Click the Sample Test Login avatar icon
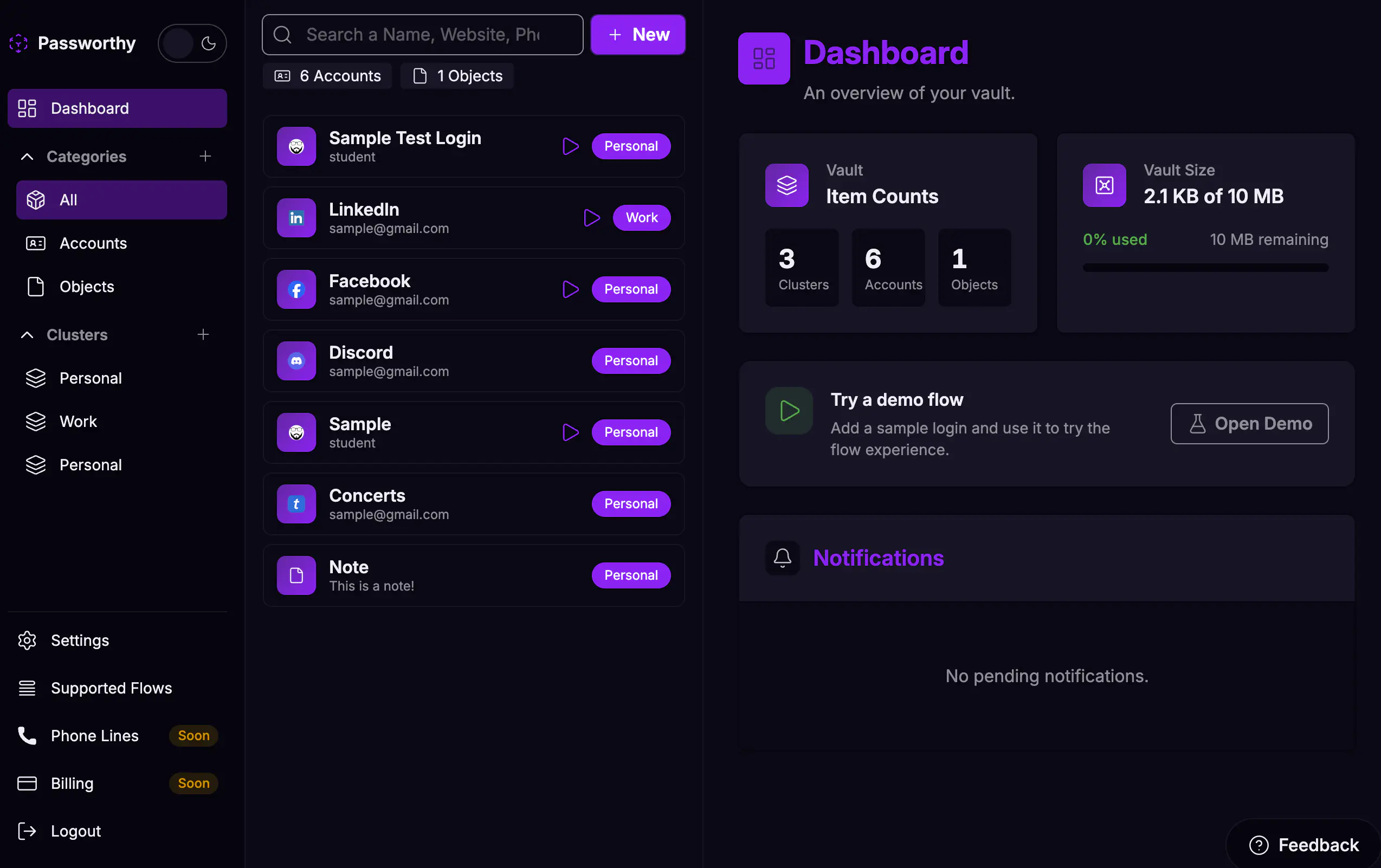This screenshot has height=868, width=1381. [296, 146]
